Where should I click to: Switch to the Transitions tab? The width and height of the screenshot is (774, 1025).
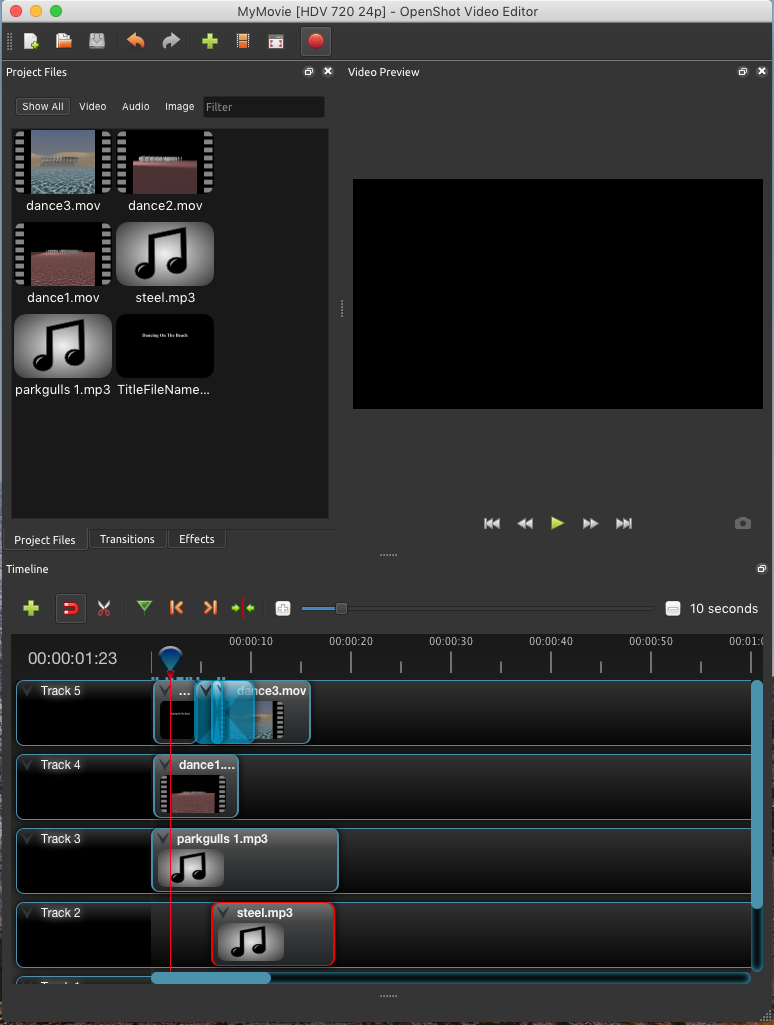[127, 539]
